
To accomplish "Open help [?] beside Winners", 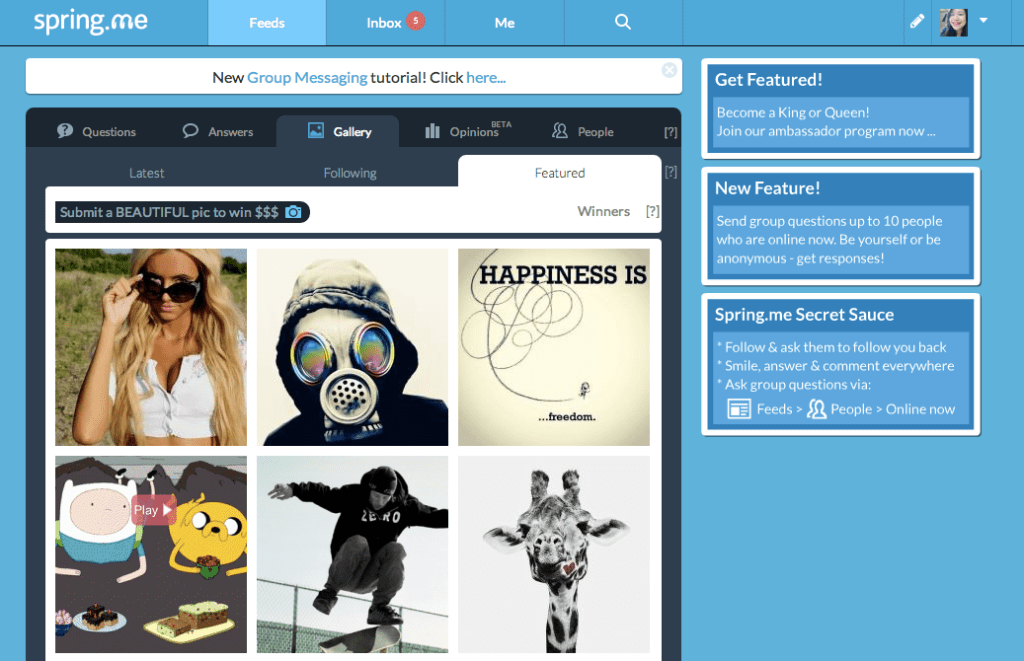I will point(652,212).
